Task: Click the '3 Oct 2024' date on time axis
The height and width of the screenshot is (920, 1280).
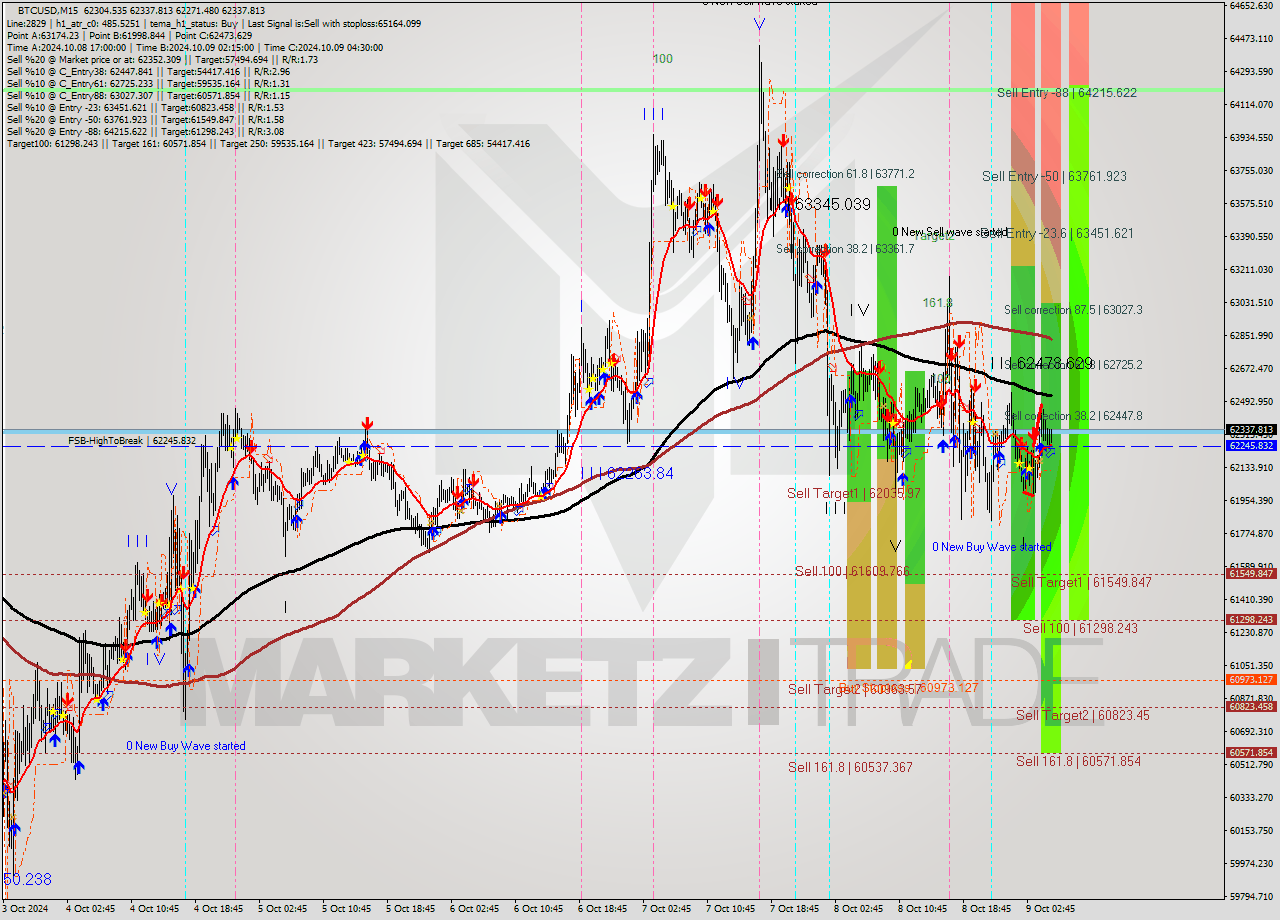Action: (25, 909)
